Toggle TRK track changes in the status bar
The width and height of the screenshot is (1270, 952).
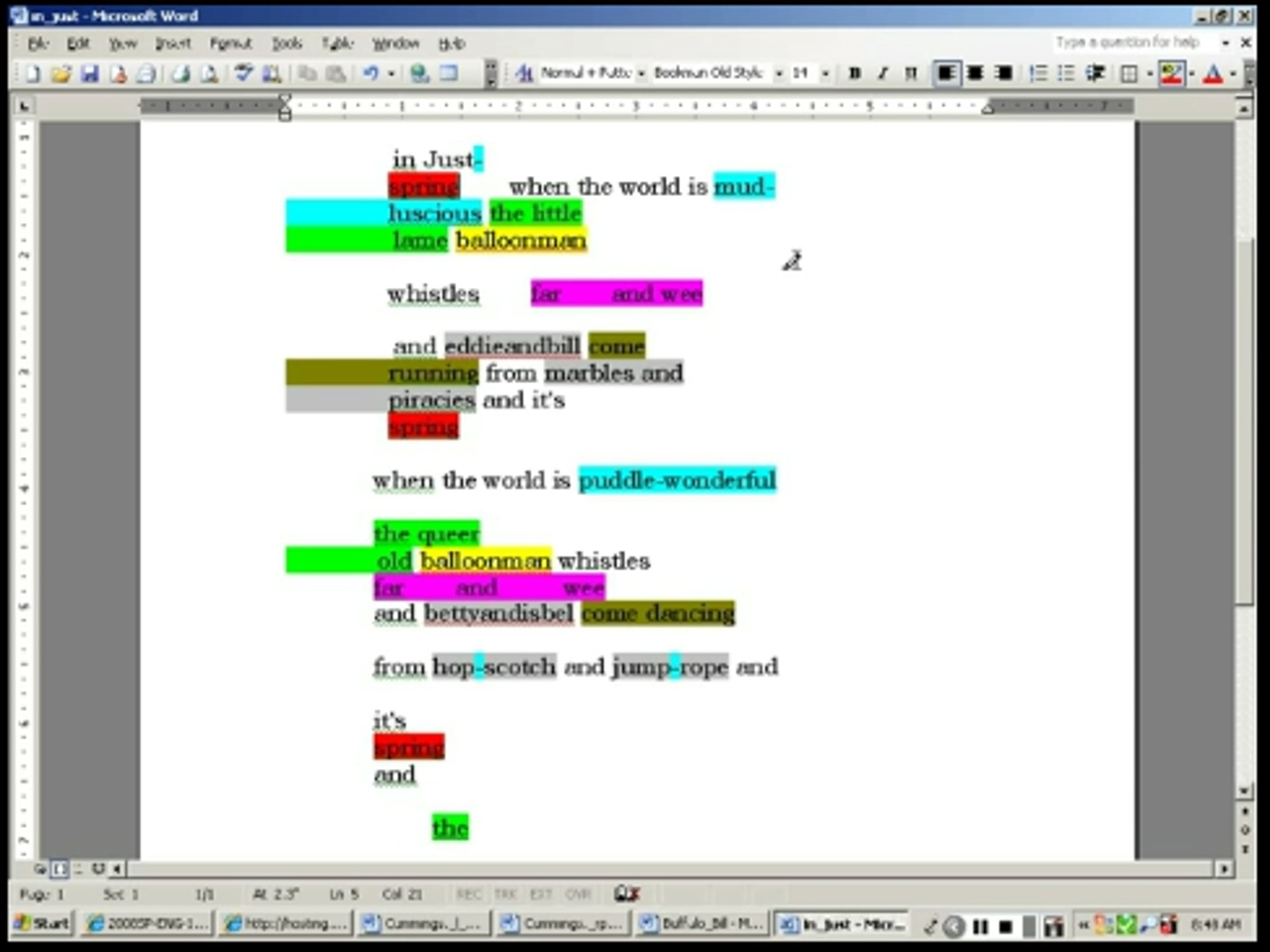[505, 894]
